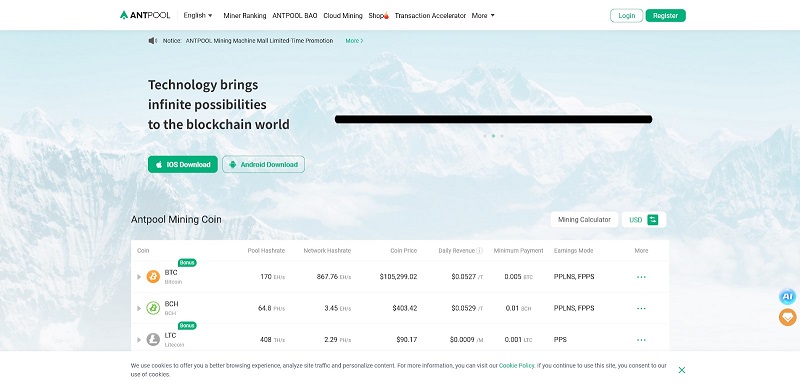Open the Shop menu item
Screen dimensions: 800x389
click(379, 16)
